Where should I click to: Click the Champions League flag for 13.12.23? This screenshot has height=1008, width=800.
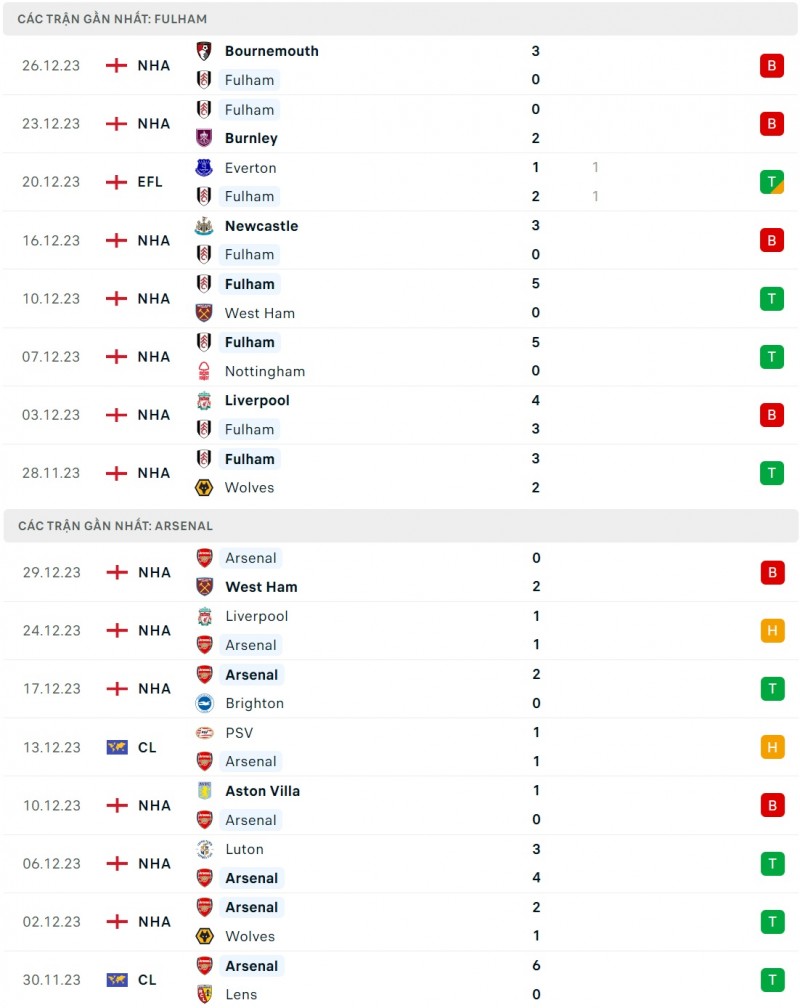pyautogui.click(x=117, y=747)
